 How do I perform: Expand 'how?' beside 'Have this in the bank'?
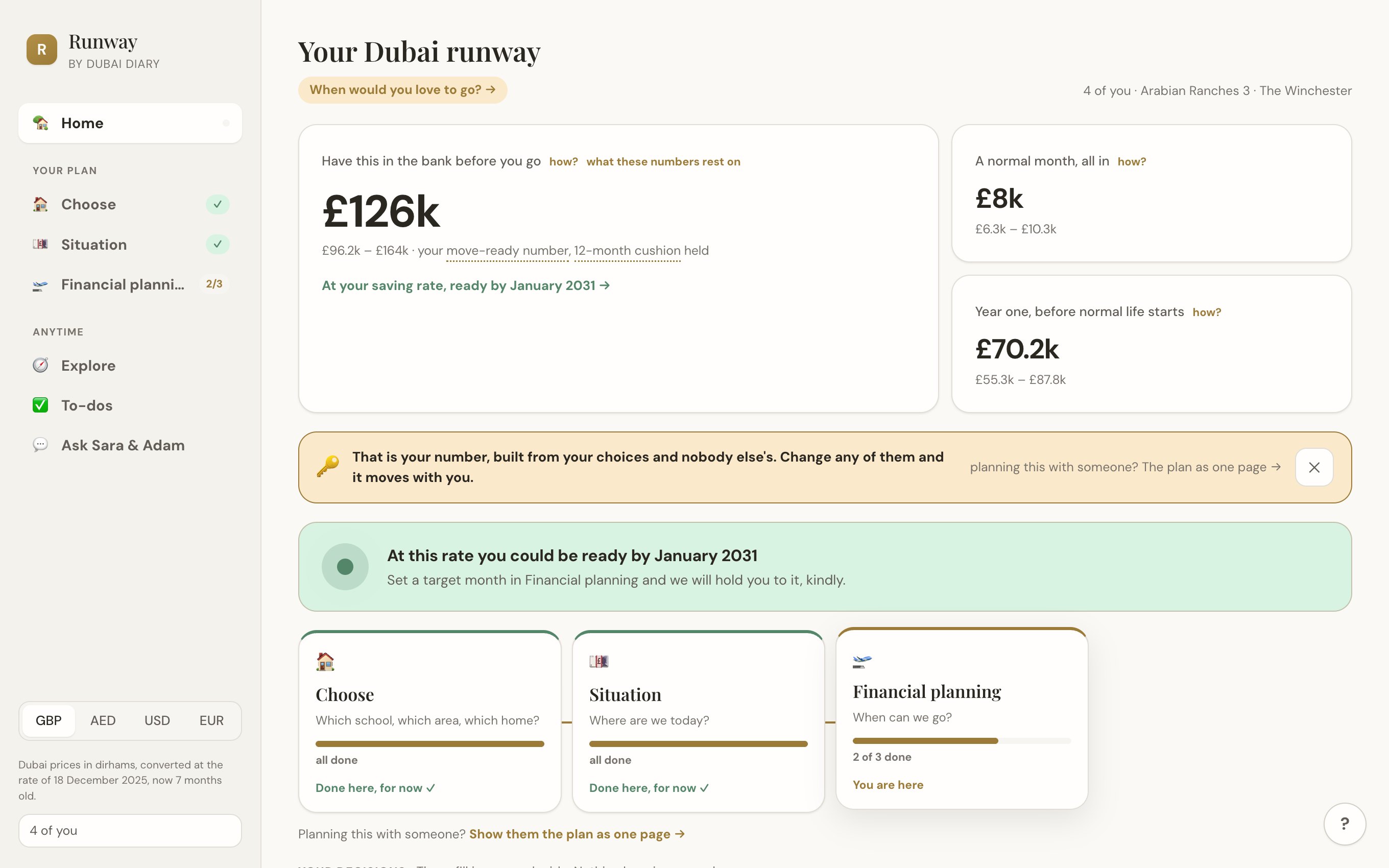coord(563,162)
